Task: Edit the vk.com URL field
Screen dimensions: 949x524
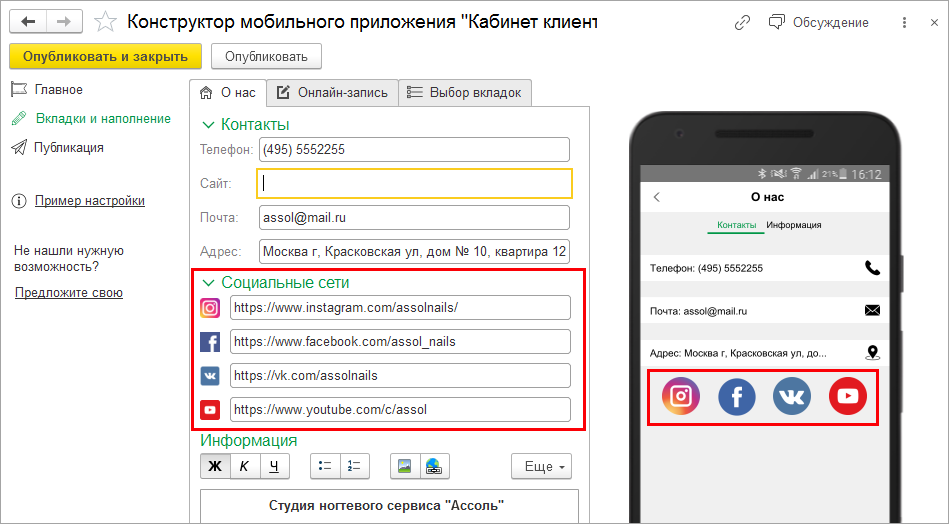Action: click(x=400, y=375)
